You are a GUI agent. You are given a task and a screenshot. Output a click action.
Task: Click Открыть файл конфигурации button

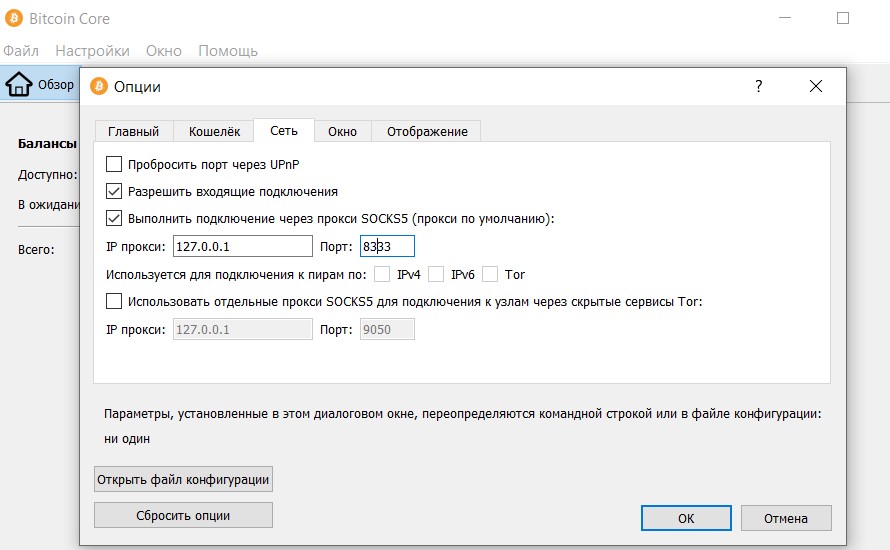(x=183, y=479)
